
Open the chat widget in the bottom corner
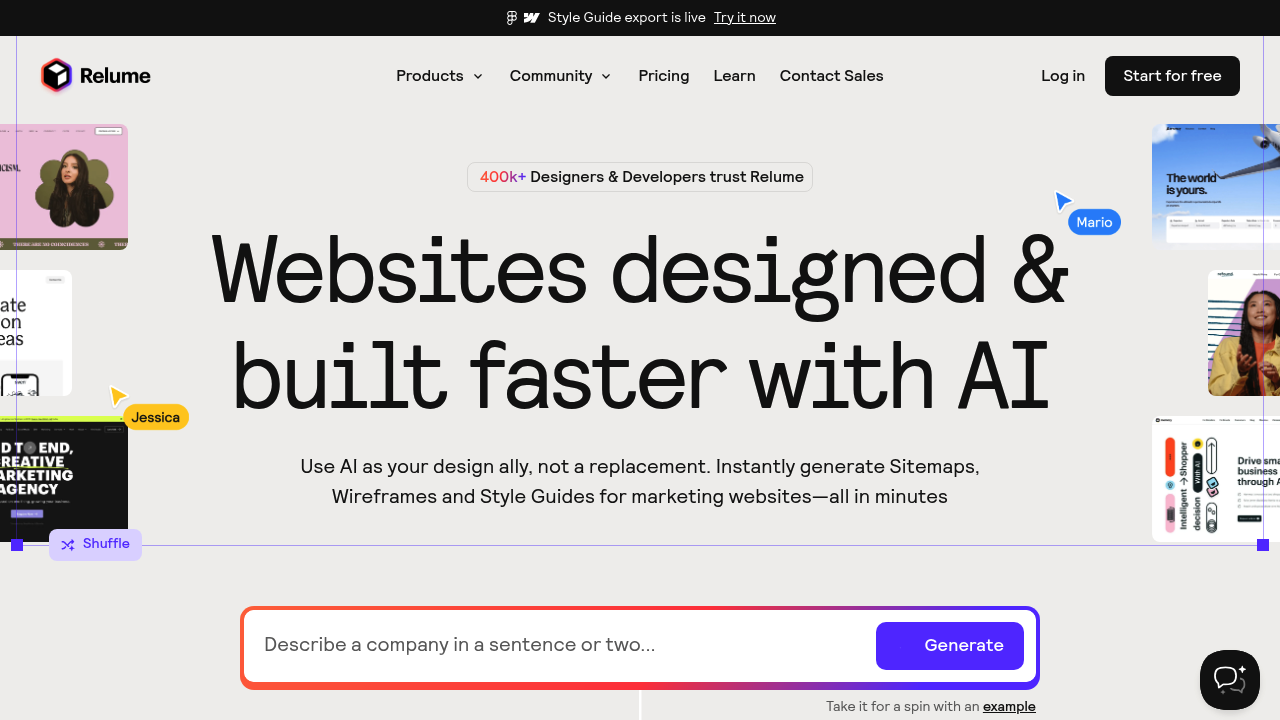pyautogui.click(x=1229, y=679)
